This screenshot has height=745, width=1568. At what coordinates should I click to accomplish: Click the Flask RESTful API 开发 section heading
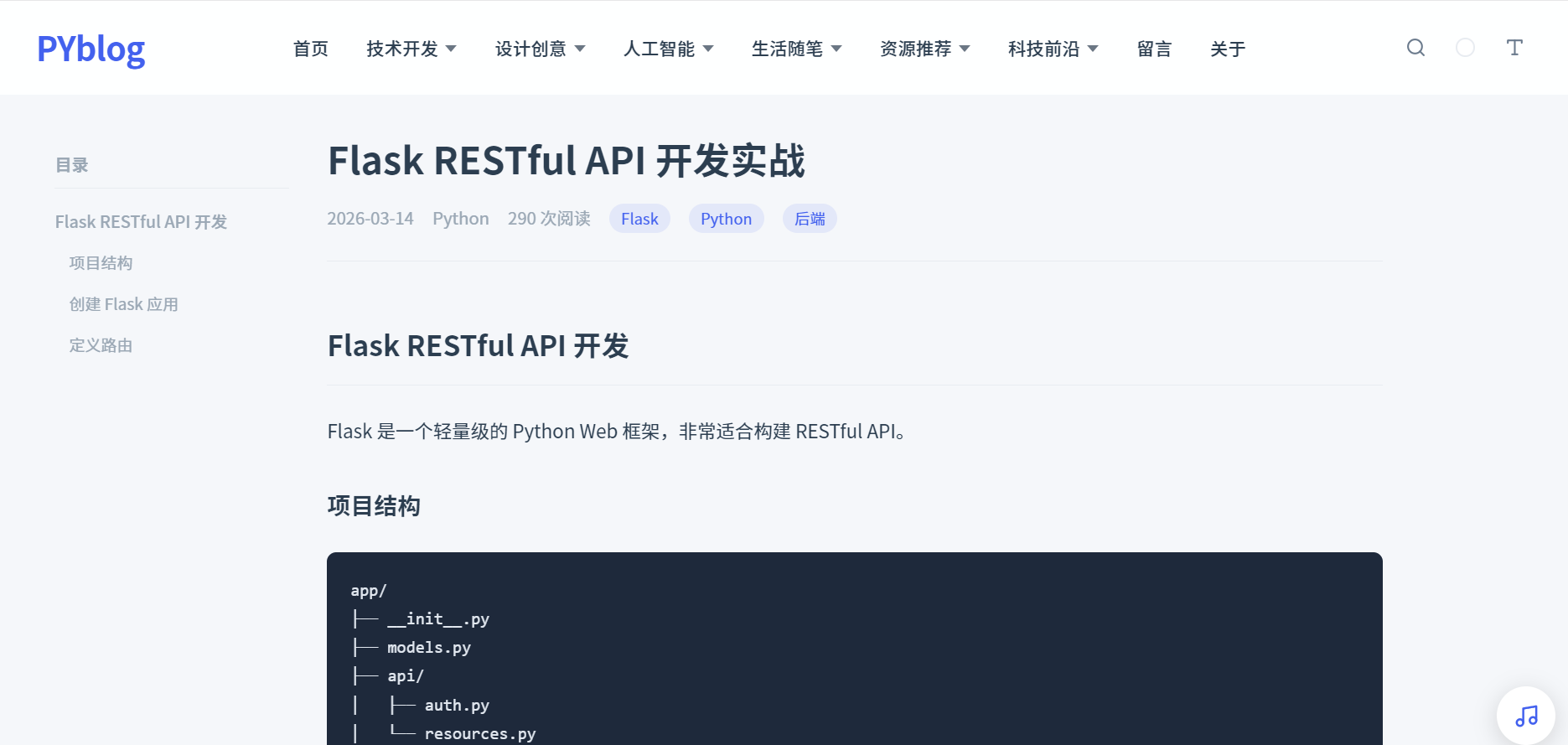click(x=479, y=346)
